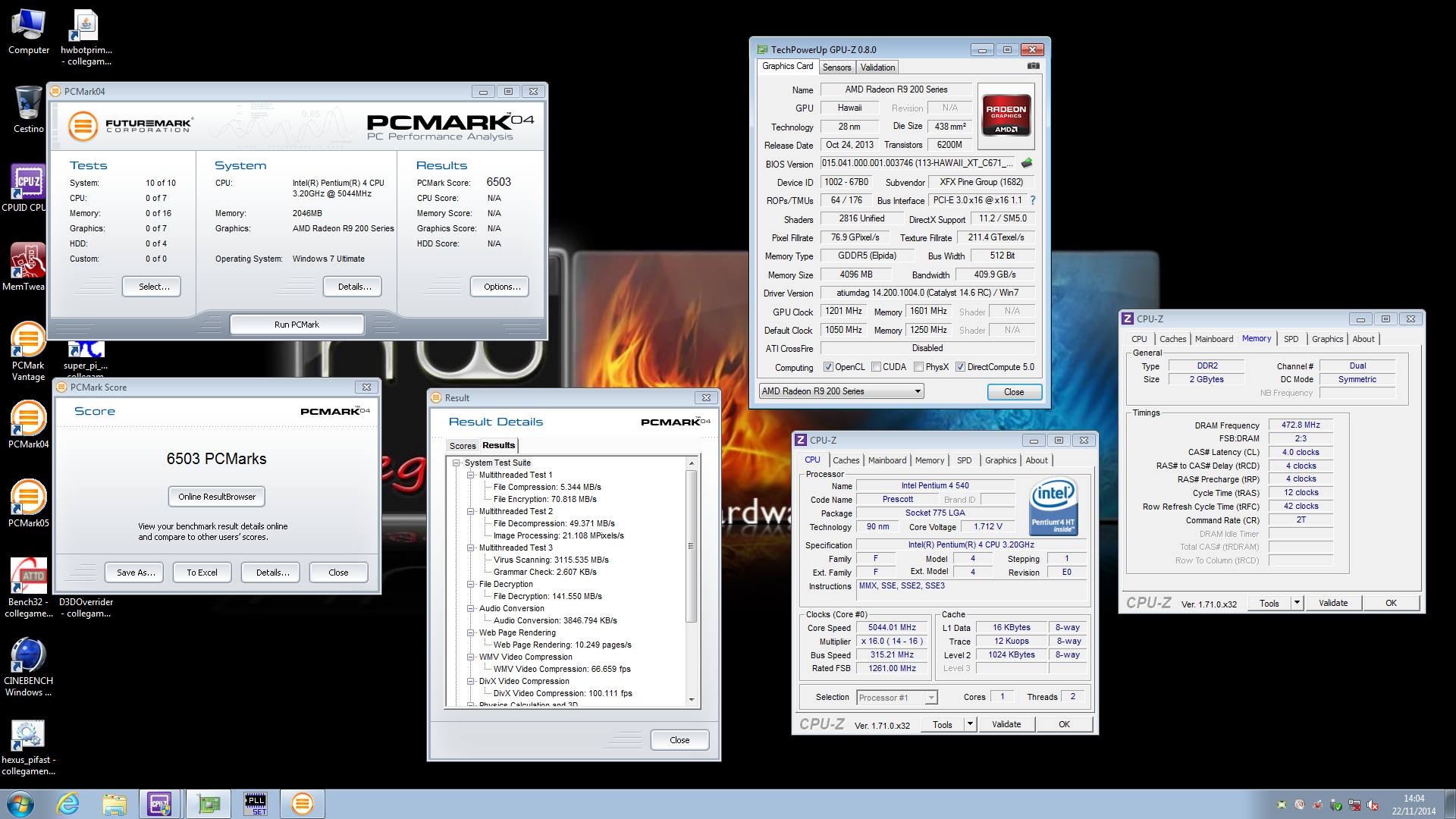Viewport: 1456px width, 819px height.
Task: Click the Windows Start button
Action: pos(20,804)
